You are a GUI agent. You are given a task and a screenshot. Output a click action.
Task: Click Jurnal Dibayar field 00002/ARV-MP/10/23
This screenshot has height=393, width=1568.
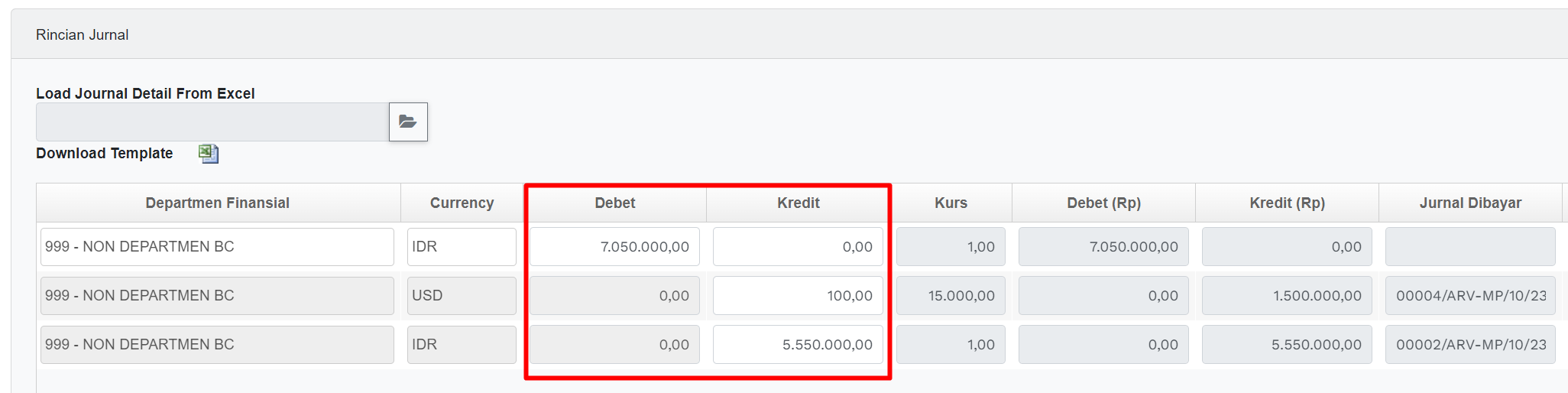tap(1470, 345)
